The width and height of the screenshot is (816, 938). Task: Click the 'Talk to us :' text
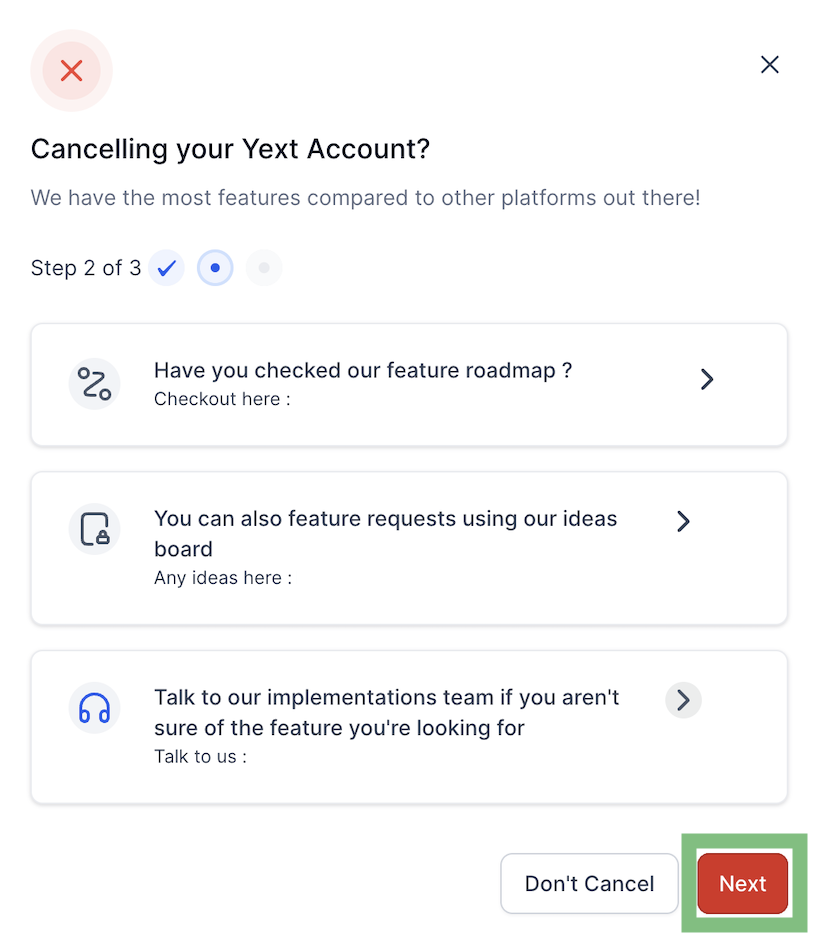coord(200,757)
